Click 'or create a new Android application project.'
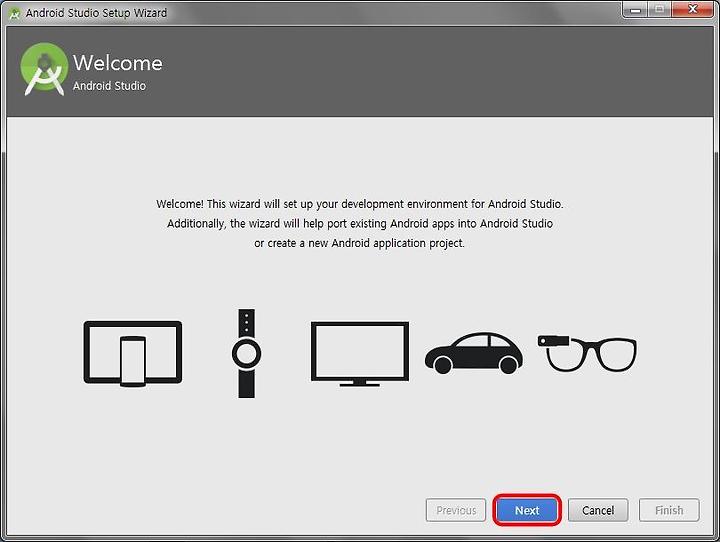Viewport: 720px width, 542px height. click(x=360, y=243)
